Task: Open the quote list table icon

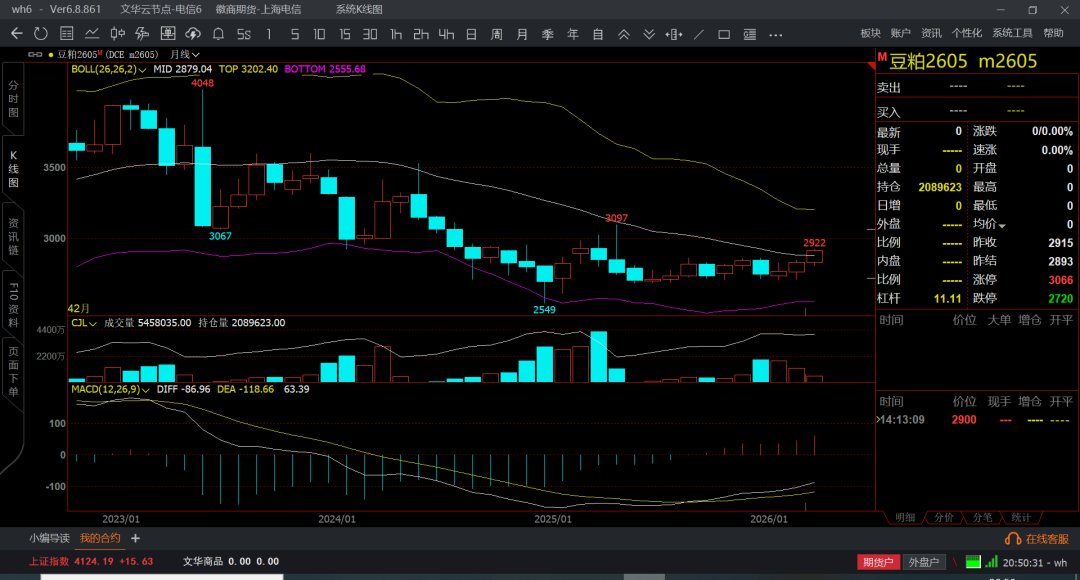Action: pyautogui.click(x=66, y=34)
